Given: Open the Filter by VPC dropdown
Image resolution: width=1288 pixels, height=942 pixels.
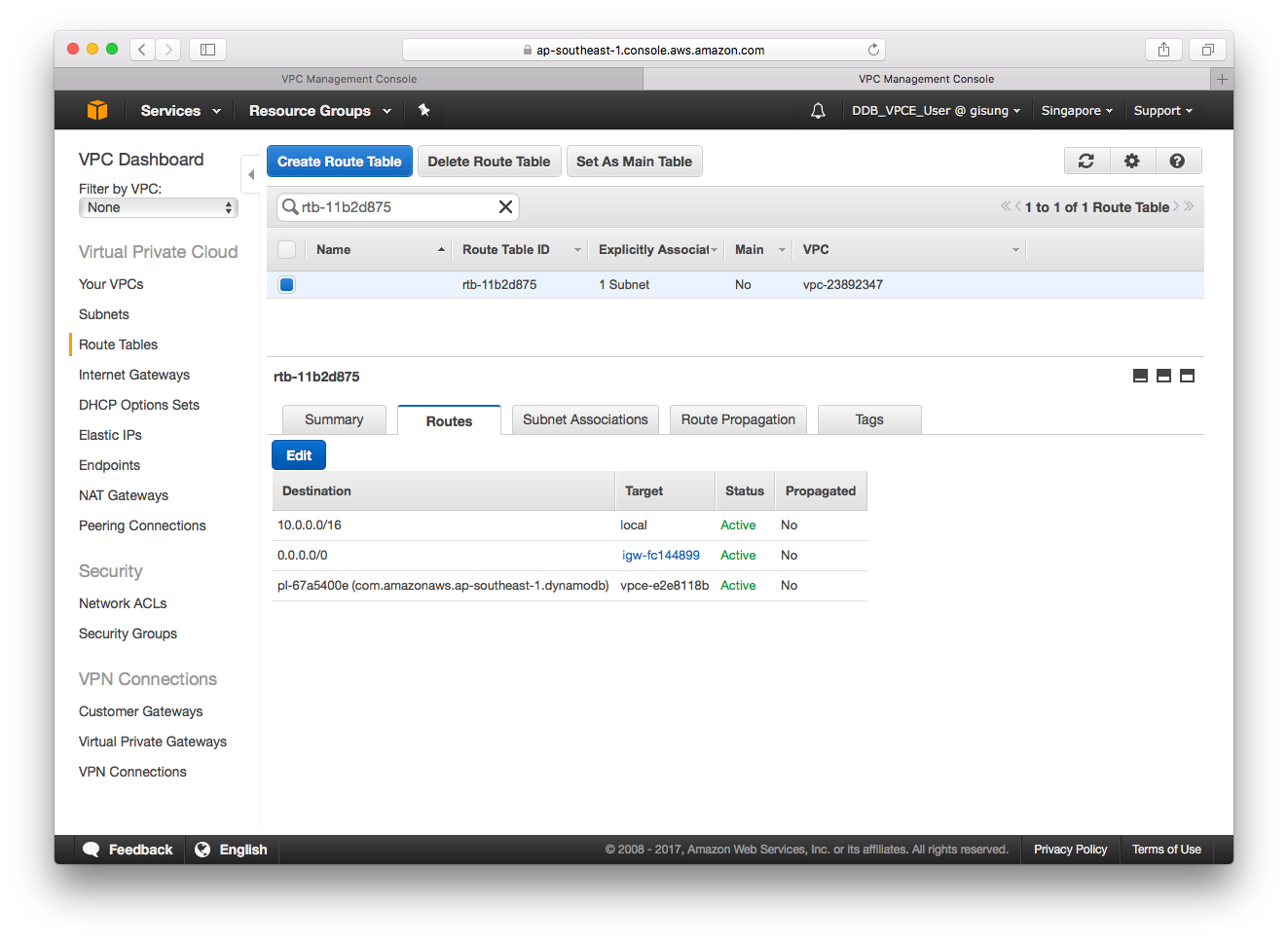Looking at the screenshot, I should [159, 207].
